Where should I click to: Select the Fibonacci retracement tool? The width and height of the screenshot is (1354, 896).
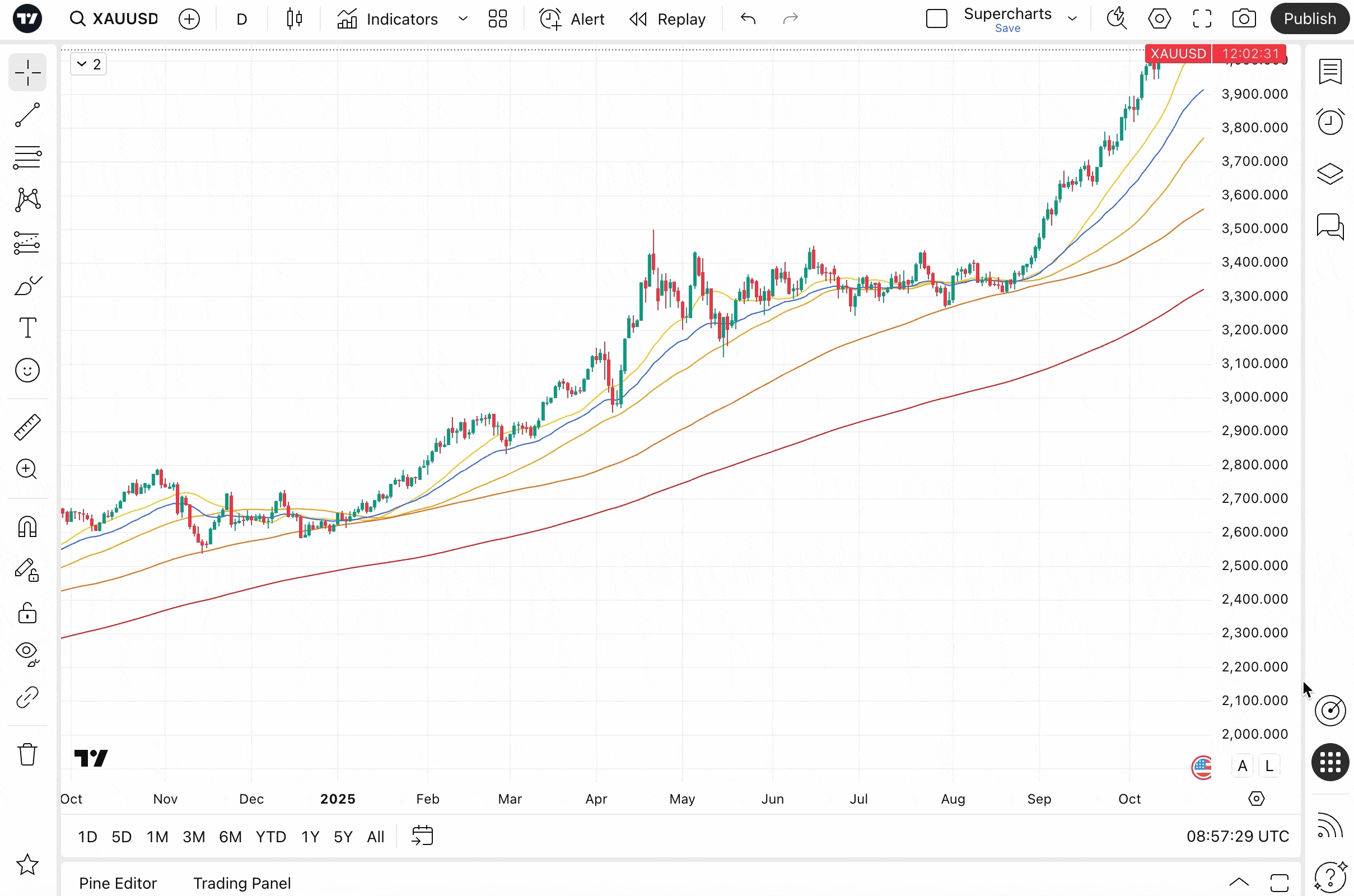(x=27, y=157)
